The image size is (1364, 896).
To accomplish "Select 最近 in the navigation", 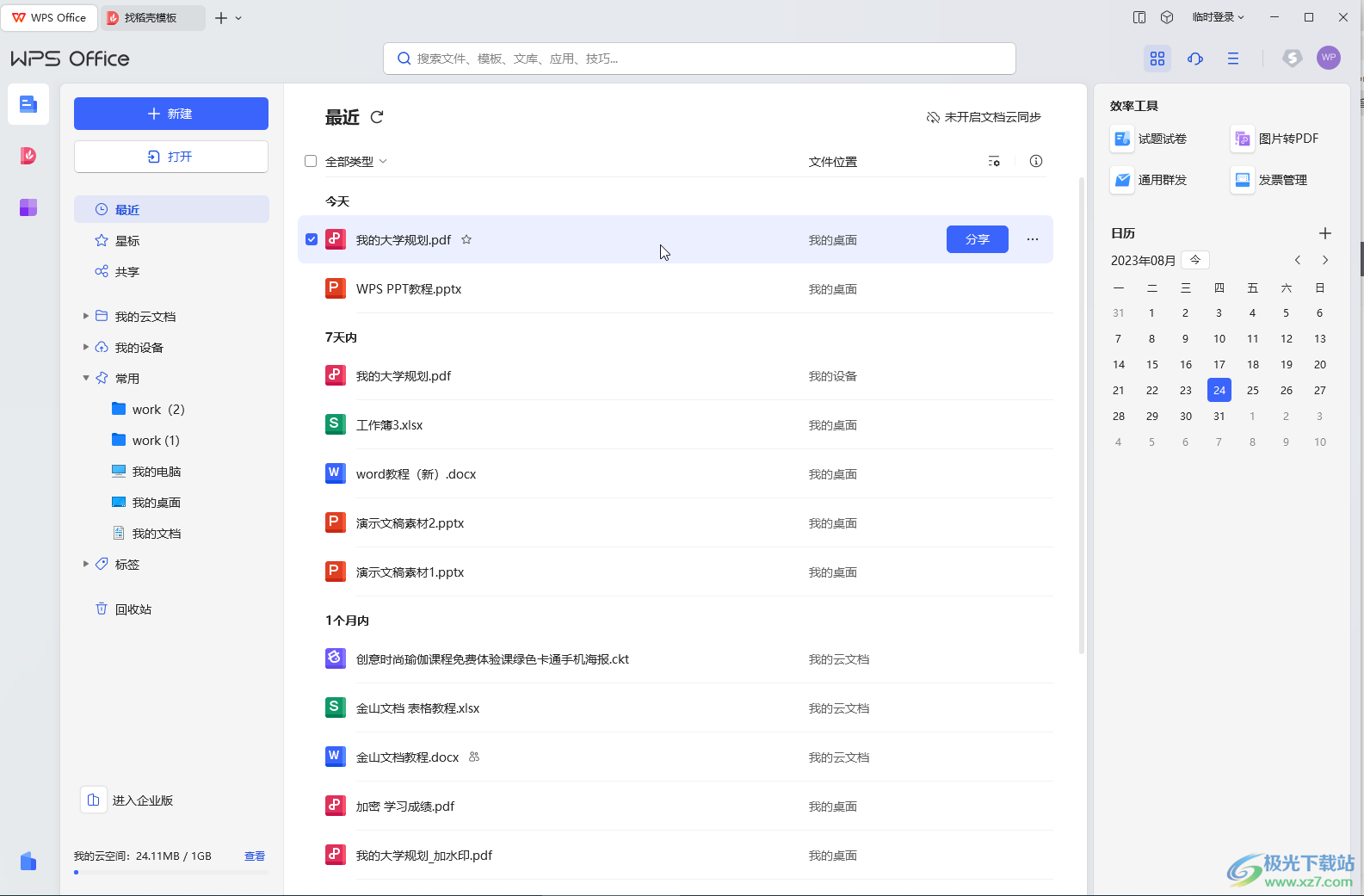I will (171, 209).
